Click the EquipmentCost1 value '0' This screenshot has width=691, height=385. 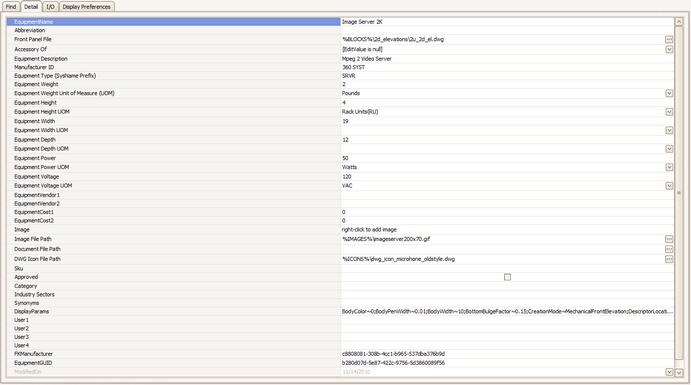coord(344,212)
